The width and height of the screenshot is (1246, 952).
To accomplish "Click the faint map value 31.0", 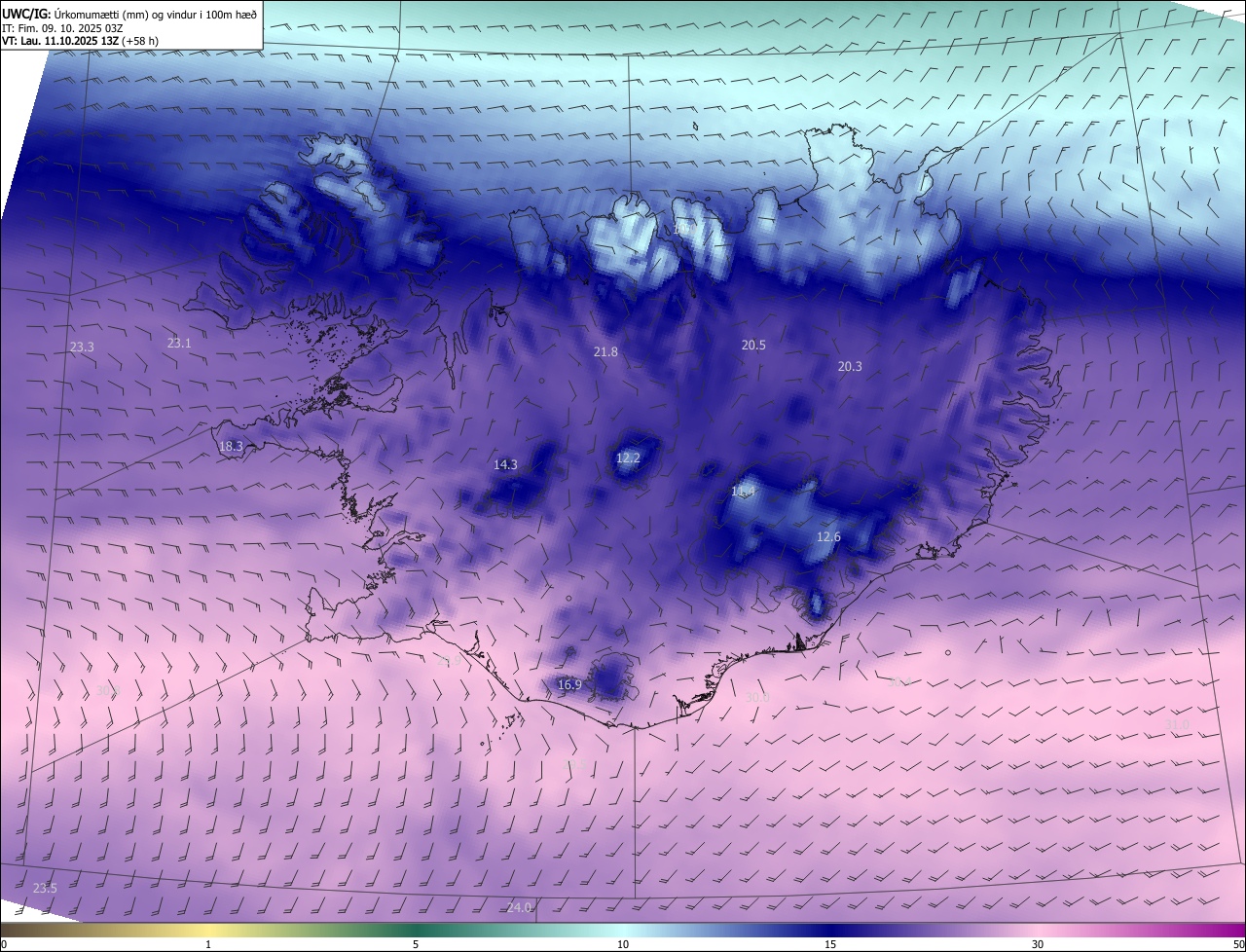I will click(1178, 725).
